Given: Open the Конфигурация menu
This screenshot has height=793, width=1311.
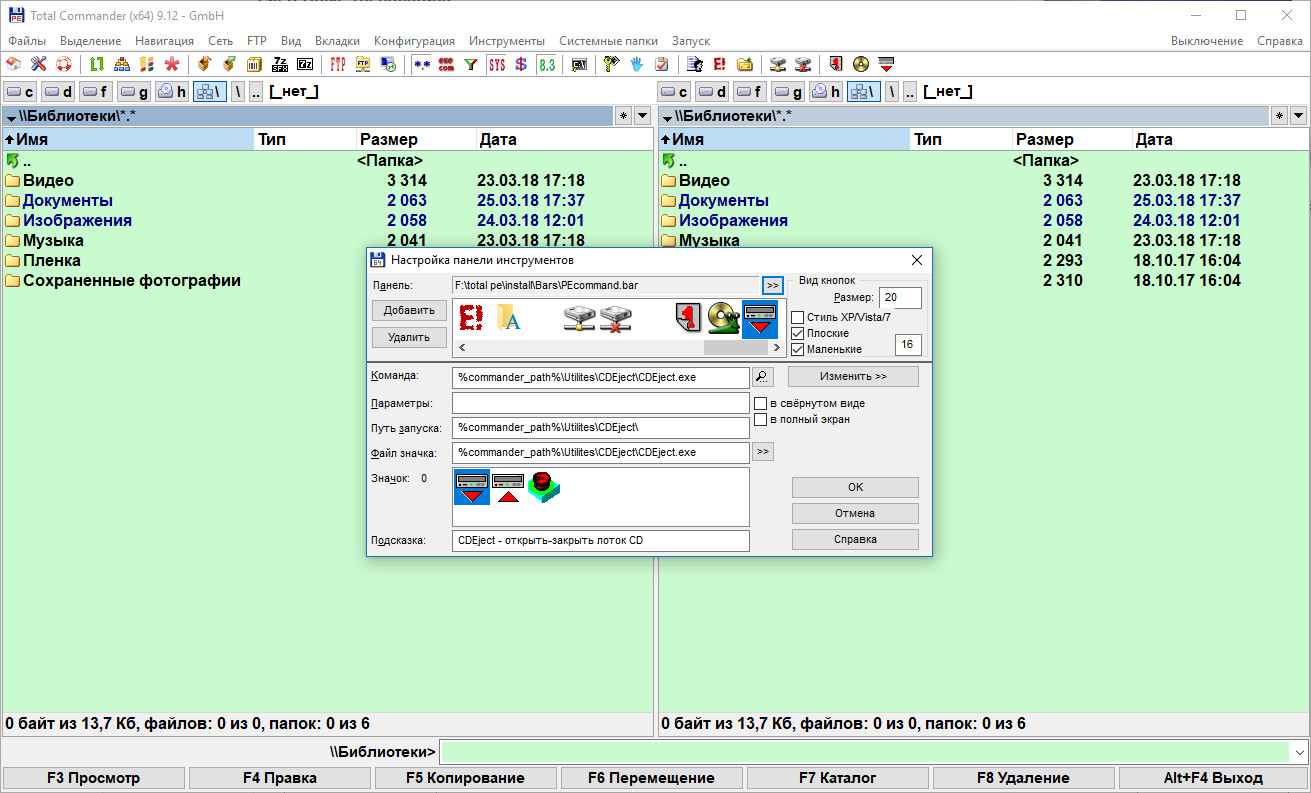Looking at the screenshot, I should tap(414, 41).
